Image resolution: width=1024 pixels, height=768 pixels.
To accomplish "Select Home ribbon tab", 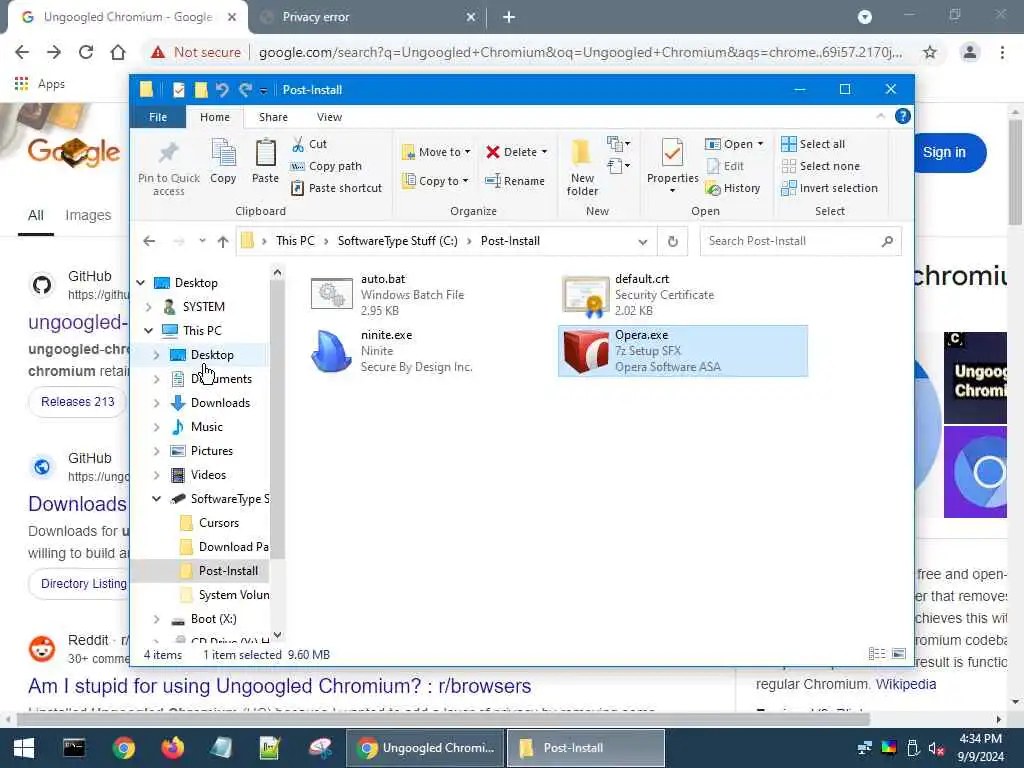I will pos(215,117).
